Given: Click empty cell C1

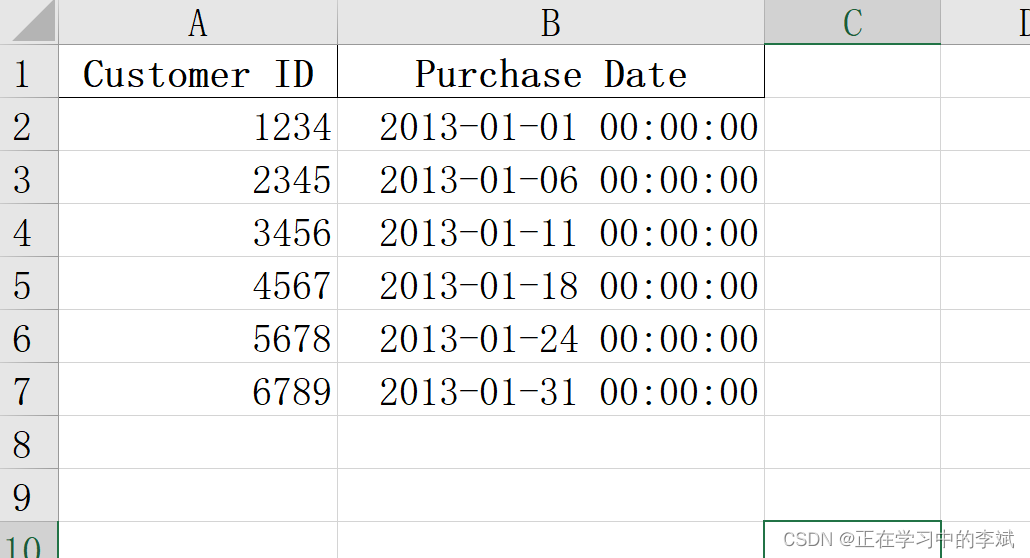Looking at the screenshot, I should click(852, 71).
